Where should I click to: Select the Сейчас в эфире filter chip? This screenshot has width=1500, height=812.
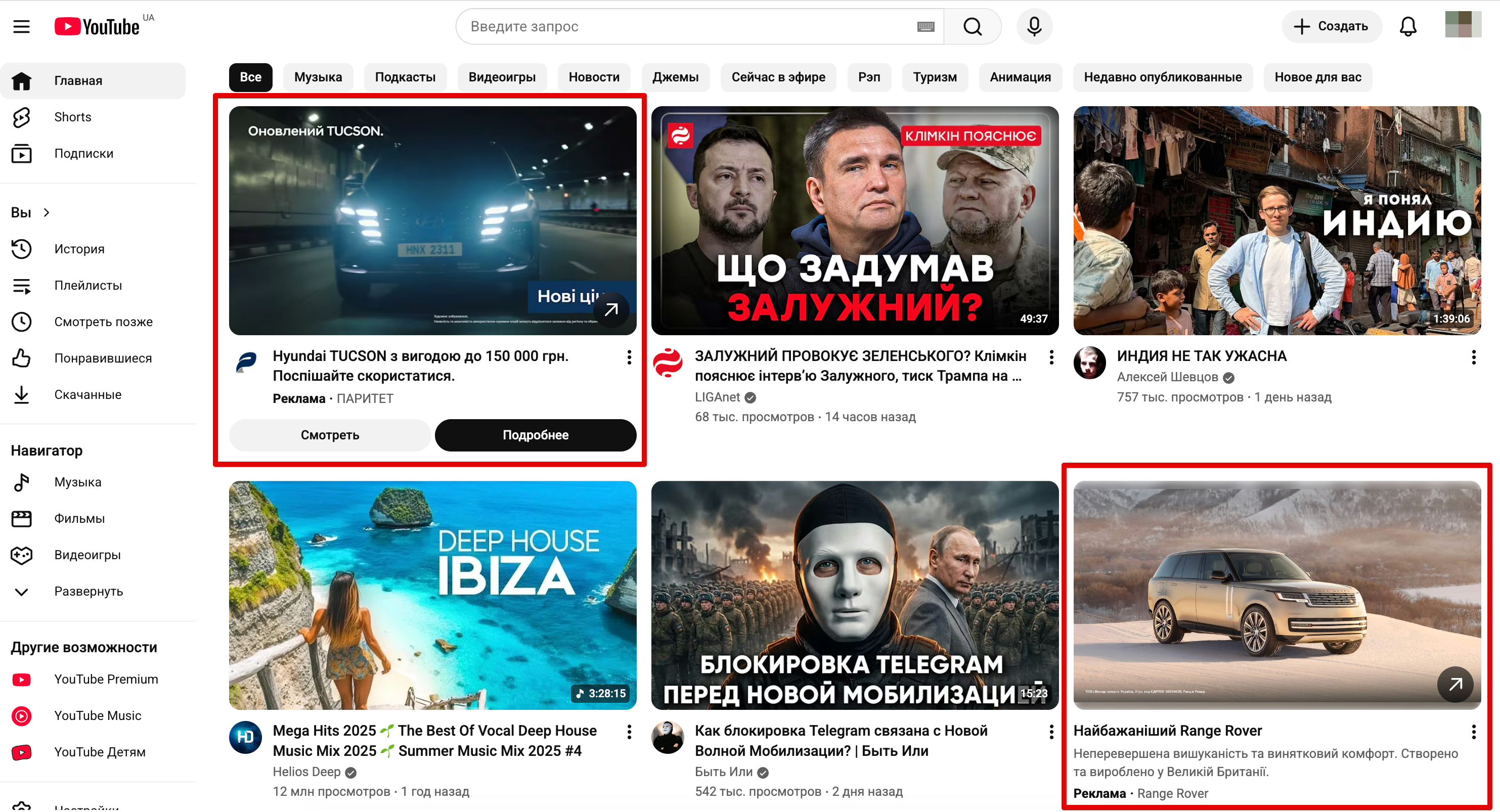tap(778, 77)
